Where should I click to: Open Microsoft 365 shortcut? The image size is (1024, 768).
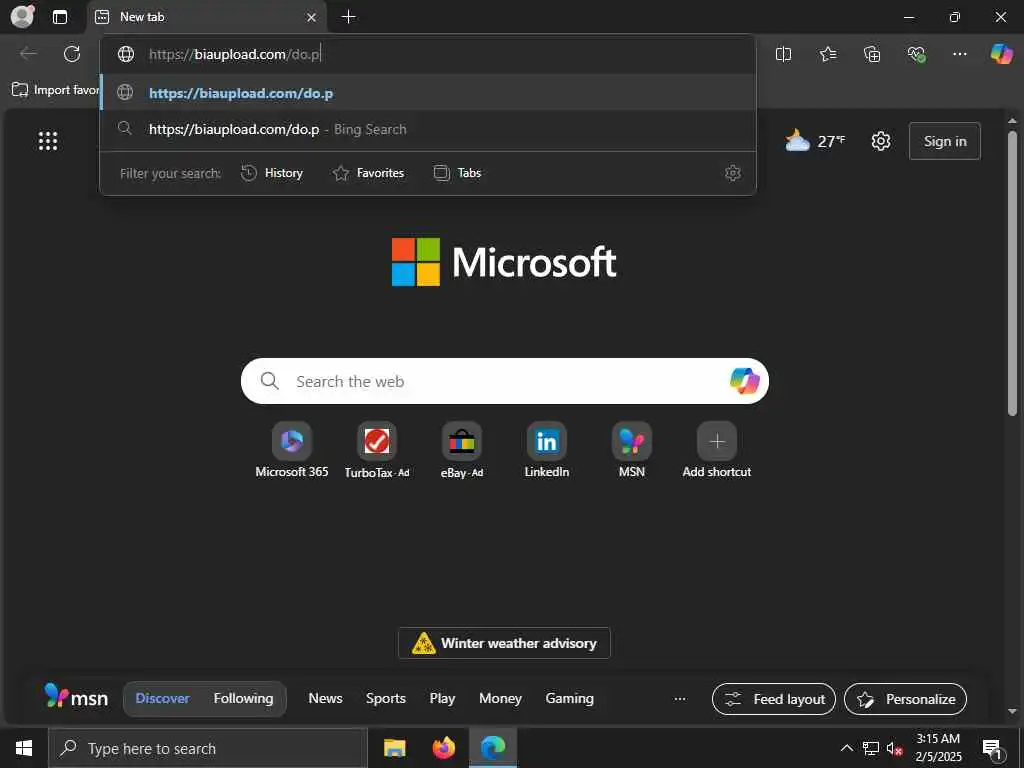pos(291,451)
